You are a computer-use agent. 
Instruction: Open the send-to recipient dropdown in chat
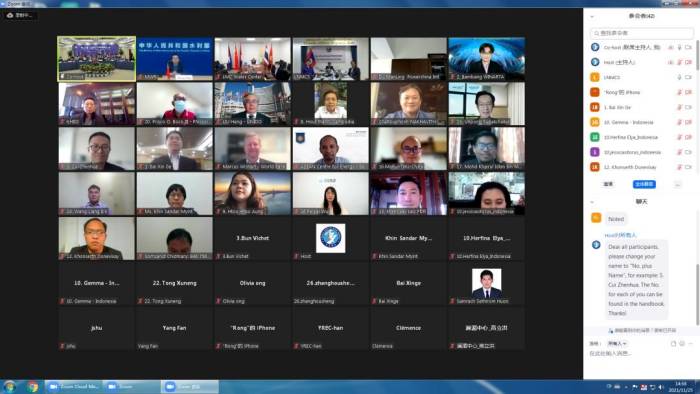click(617, 344)
